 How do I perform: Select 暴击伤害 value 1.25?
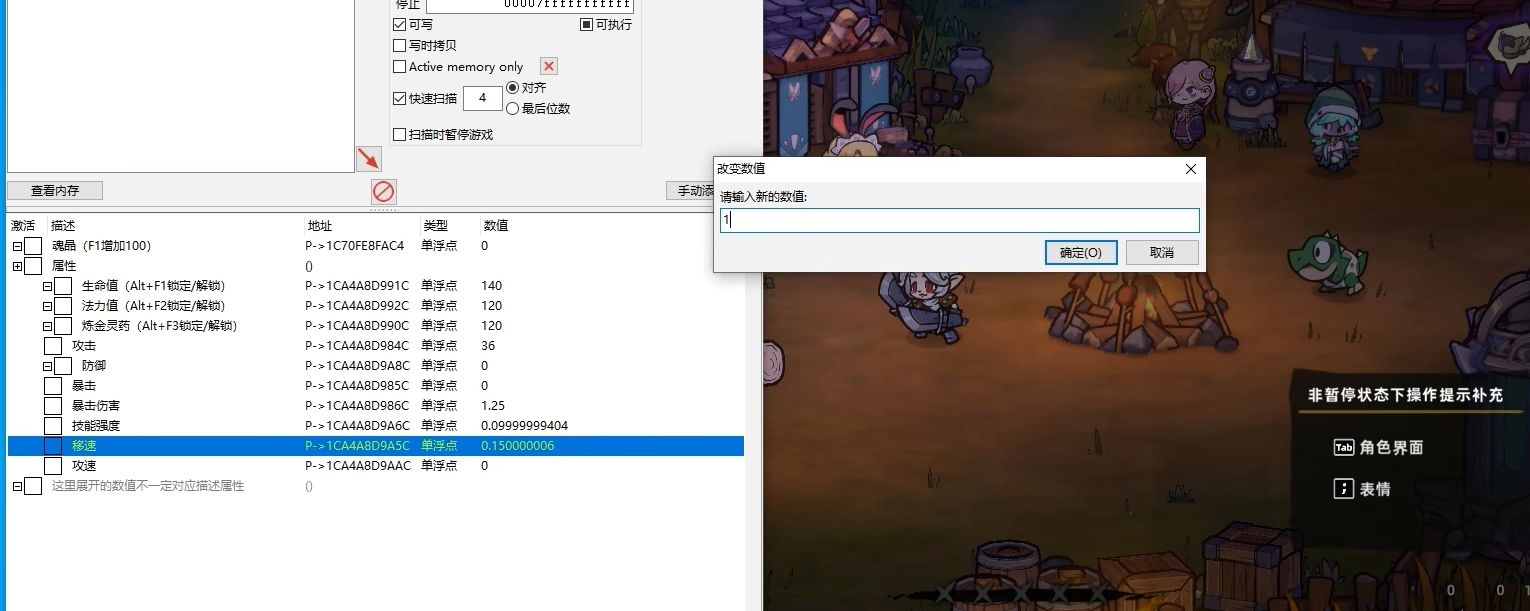point(493,406)
